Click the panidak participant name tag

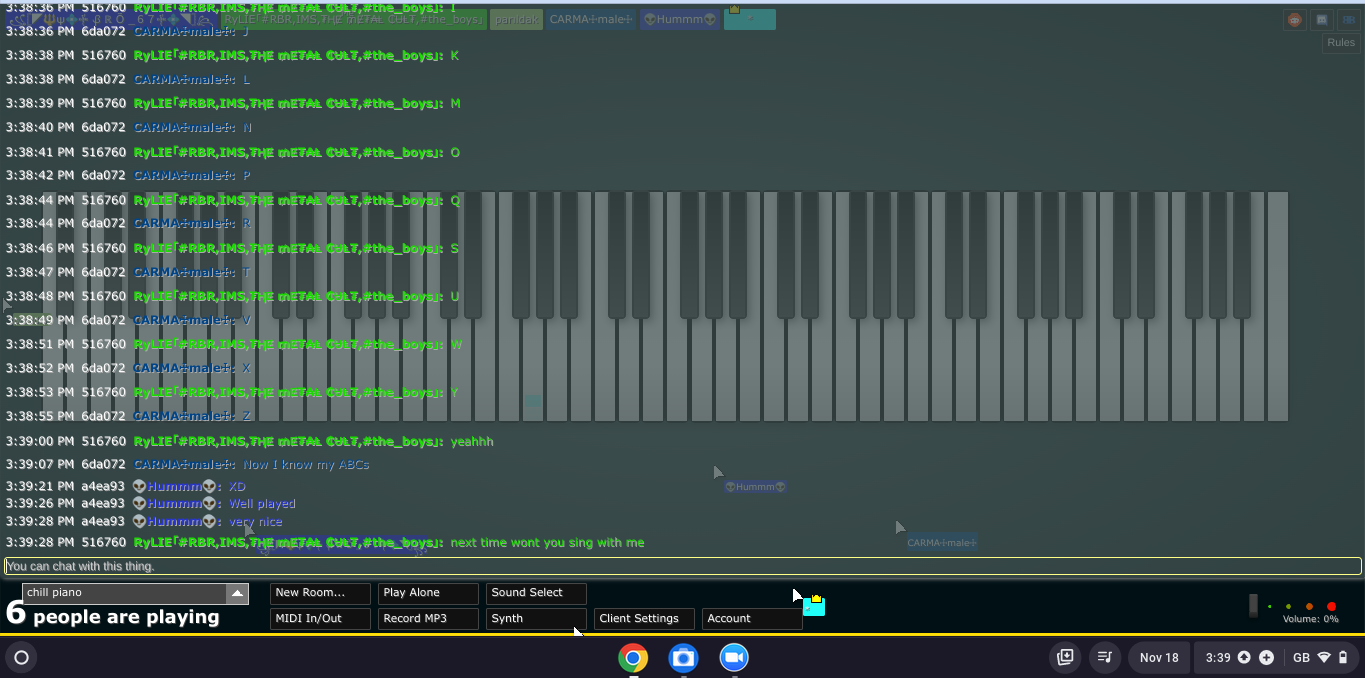(x=516, y=19)
